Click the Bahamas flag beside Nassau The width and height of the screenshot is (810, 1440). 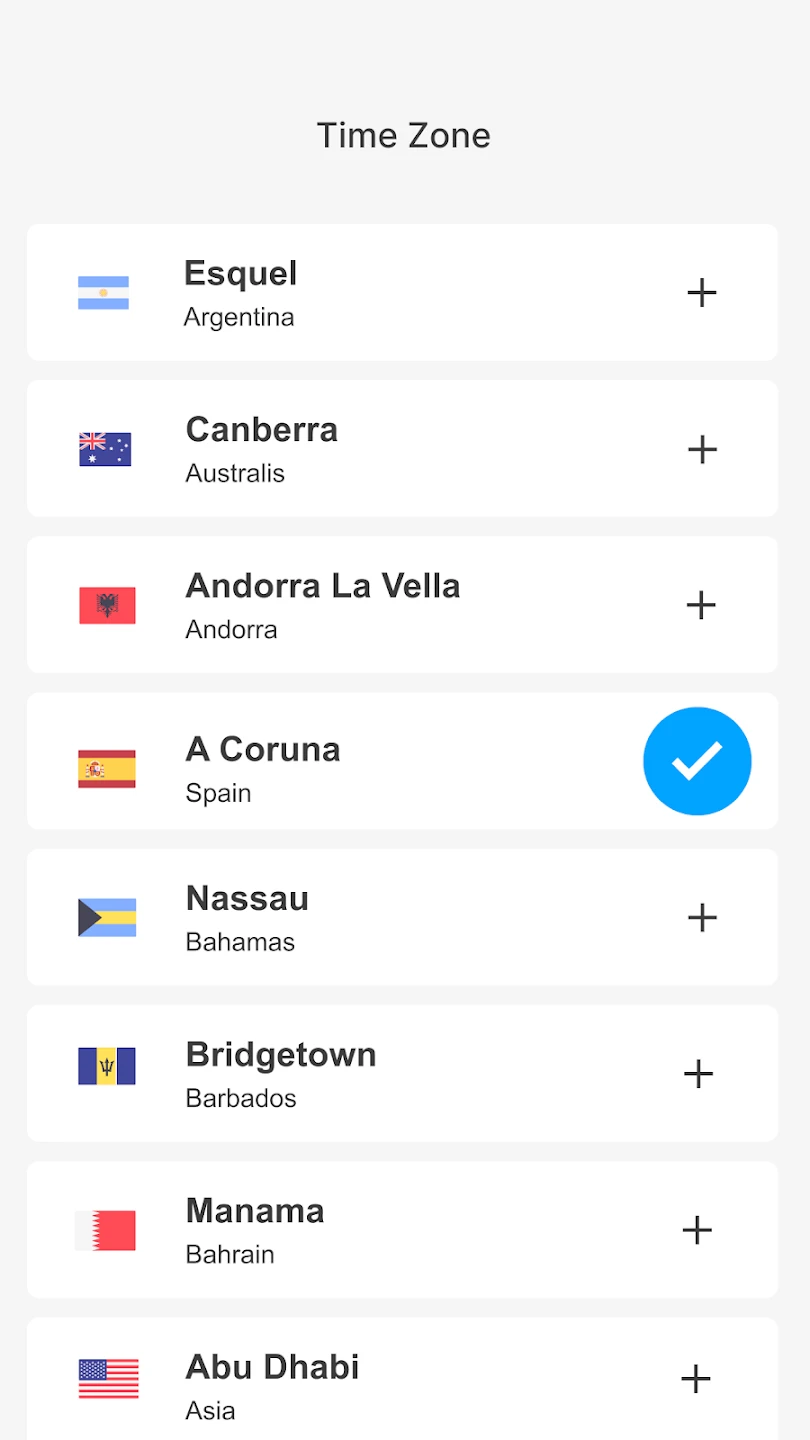click(x=107, y=918)
